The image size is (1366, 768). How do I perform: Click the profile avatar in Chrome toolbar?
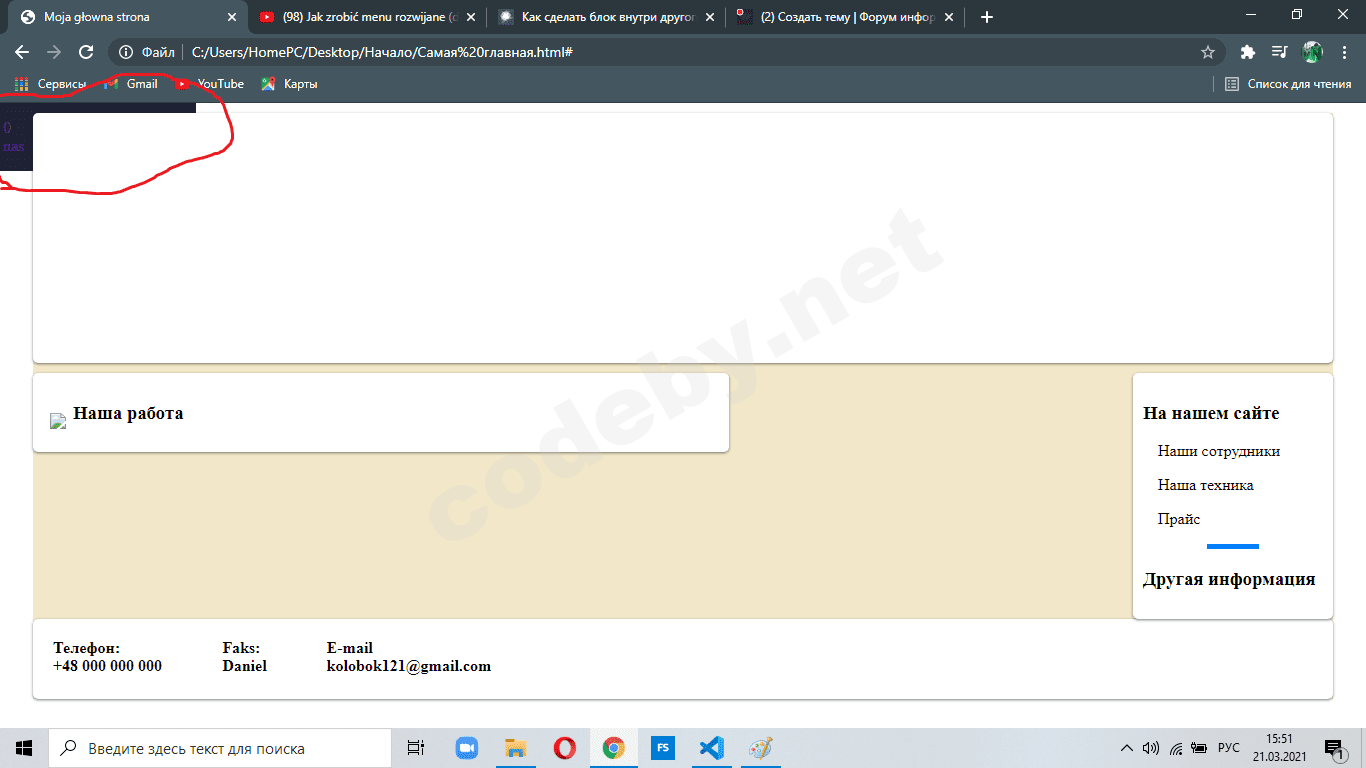point(1312,52)
